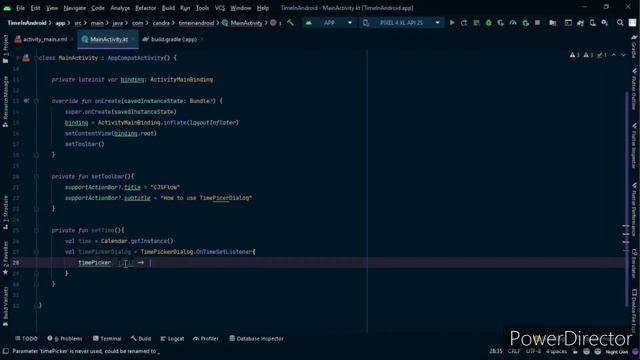Jump to next highlighted error arrow

(623, 55)
